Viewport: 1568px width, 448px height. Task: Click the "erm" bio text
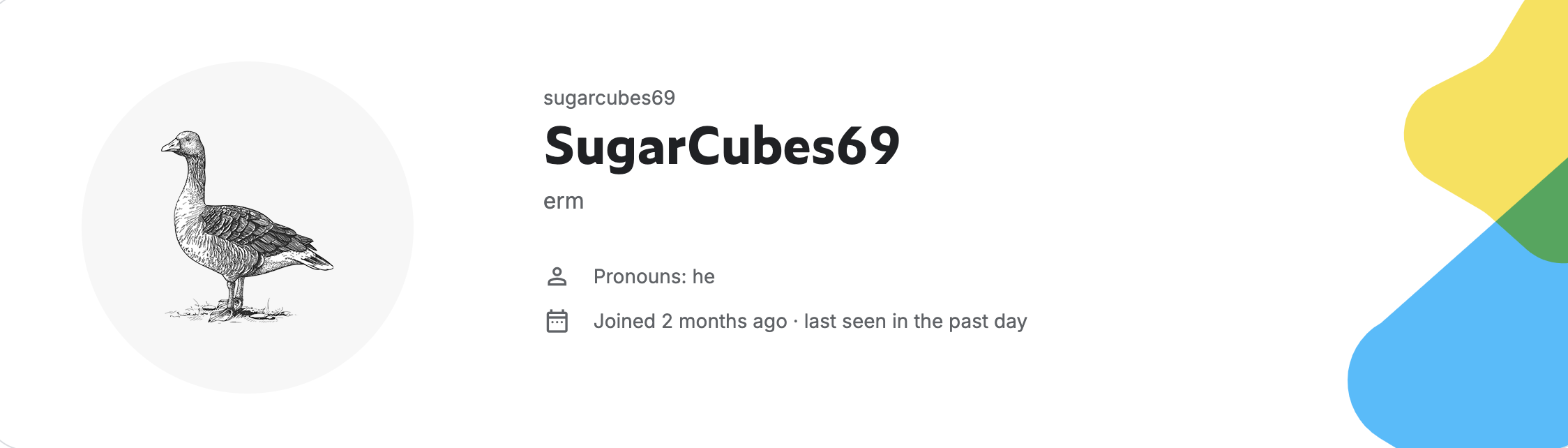(x=564, y=202)
